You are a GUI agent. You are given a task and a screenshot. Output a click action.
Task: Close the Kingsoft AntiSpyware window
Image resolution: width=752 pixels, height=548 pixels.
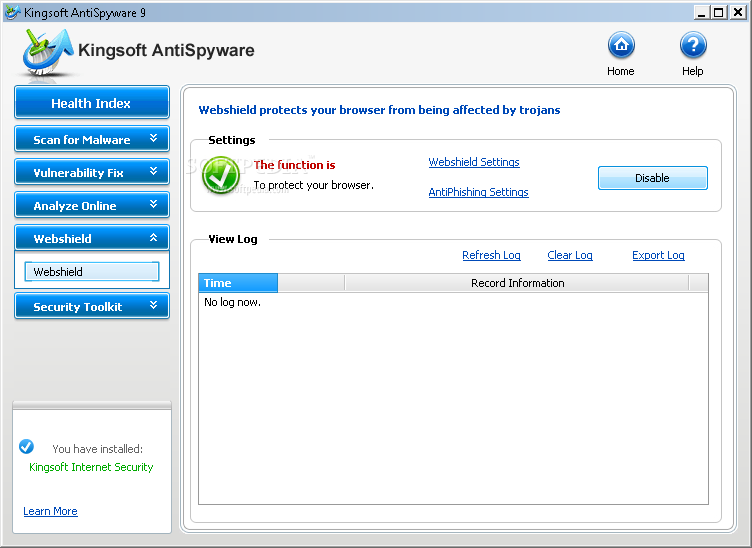coord(738,12)
